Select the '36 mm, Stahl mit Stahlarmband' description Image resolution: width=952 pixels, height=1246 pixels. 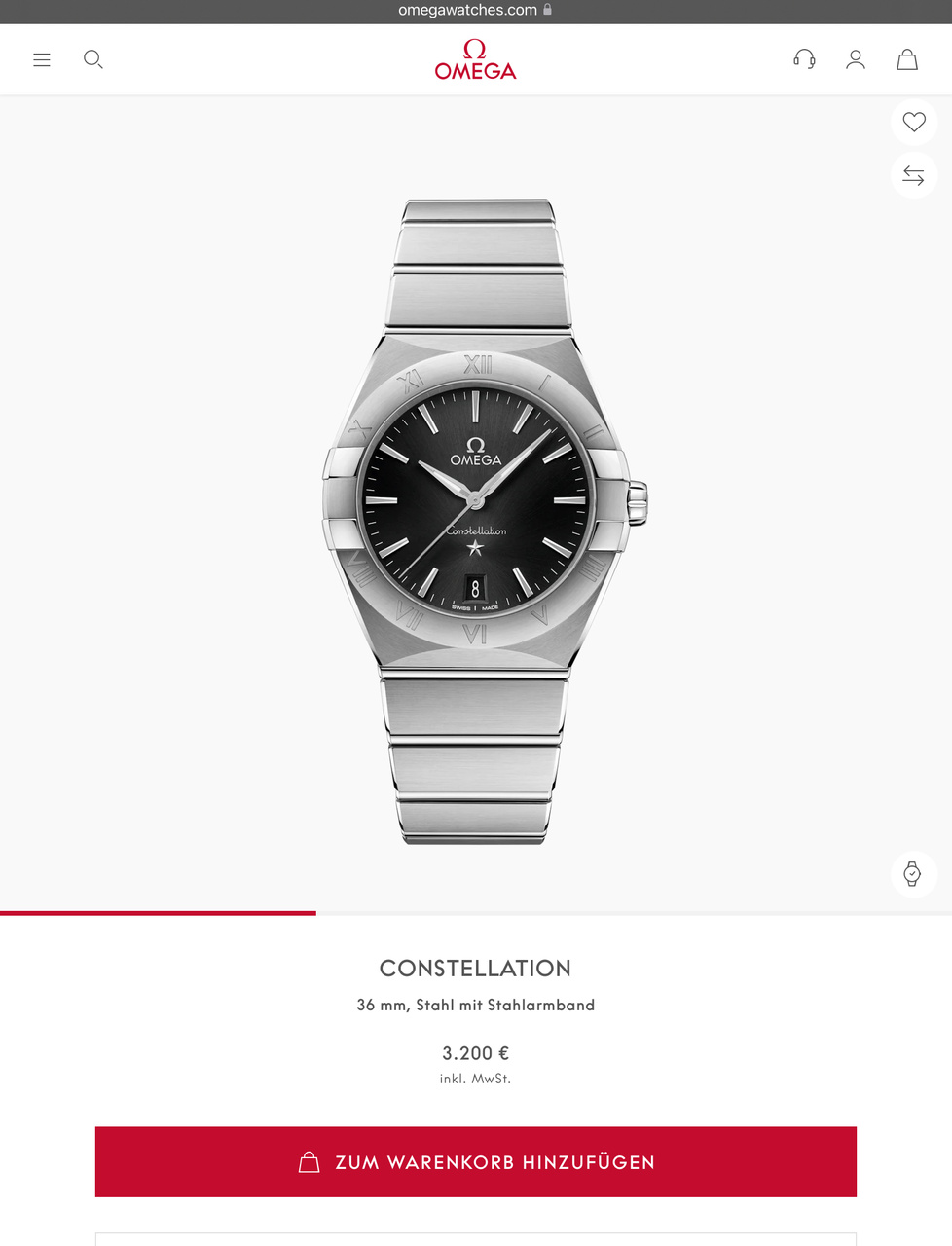475,1005
